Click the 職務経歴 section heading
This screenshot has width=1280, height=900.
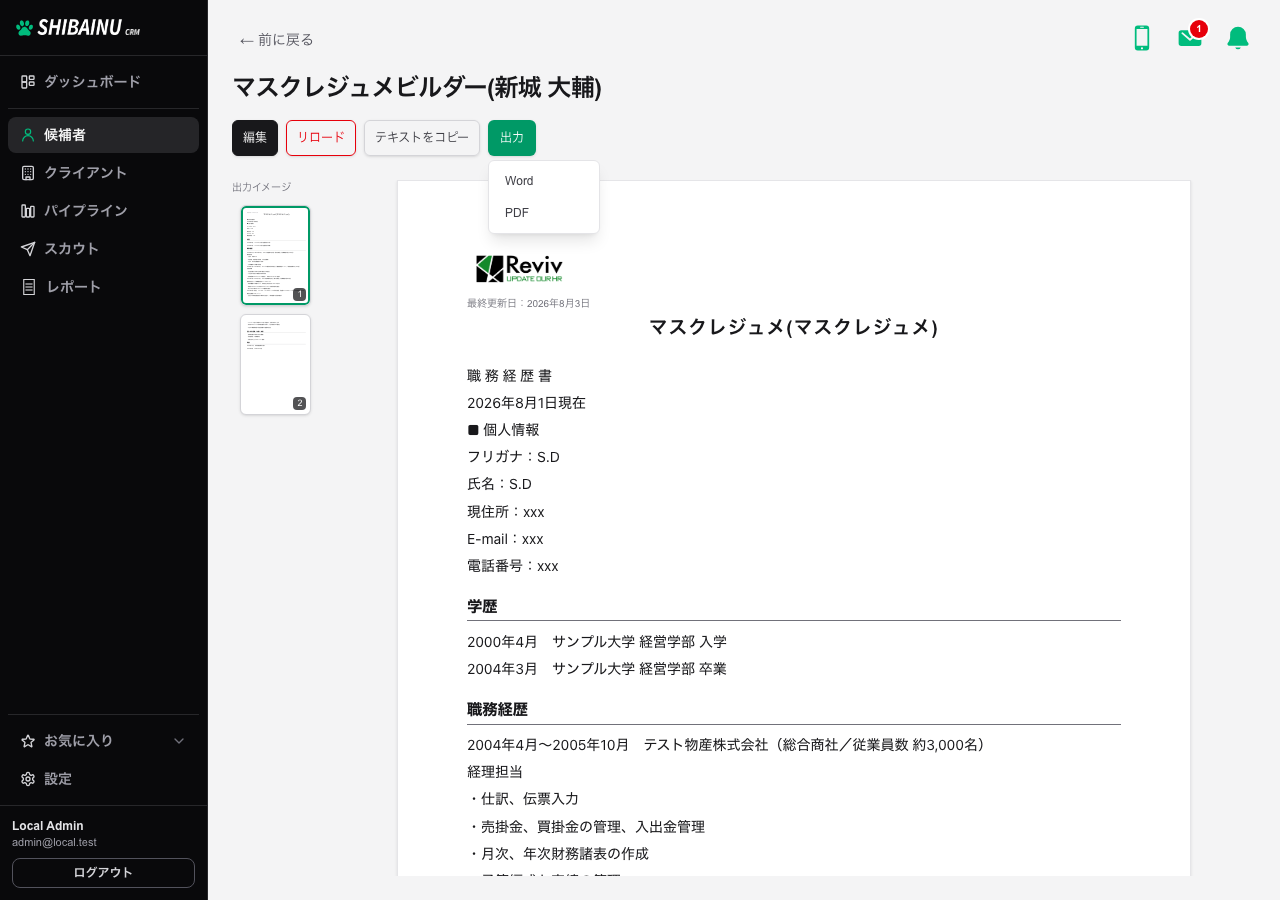[497, 710]
